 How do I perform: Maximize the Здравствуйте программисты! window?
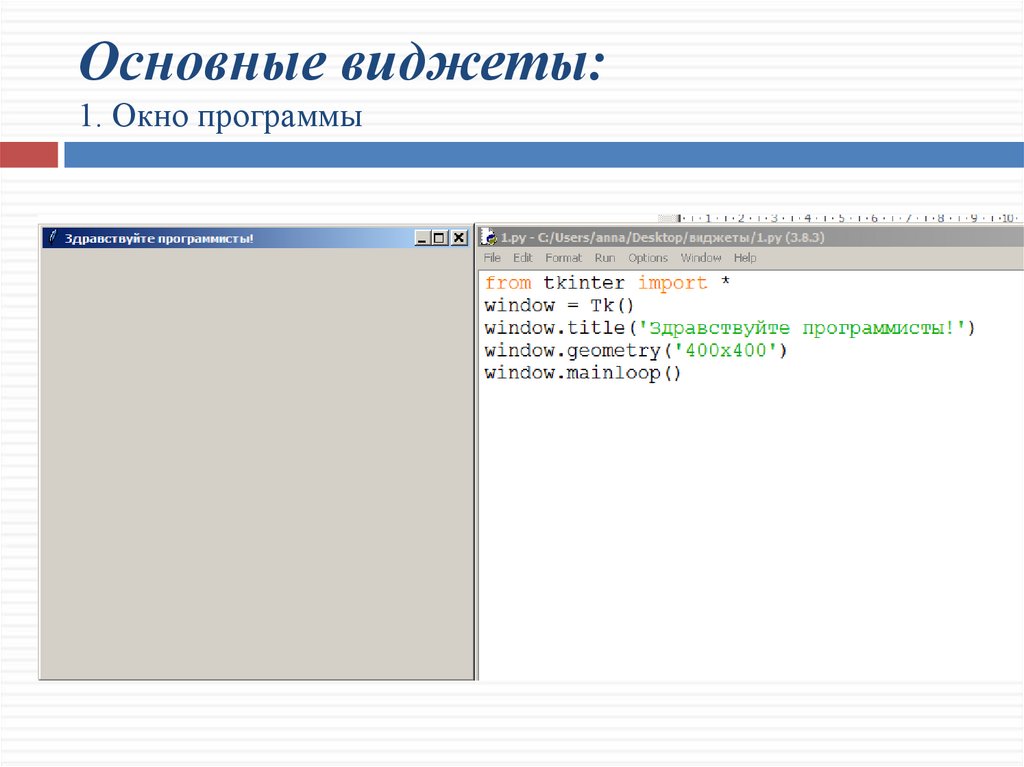[x=440, y=238]
